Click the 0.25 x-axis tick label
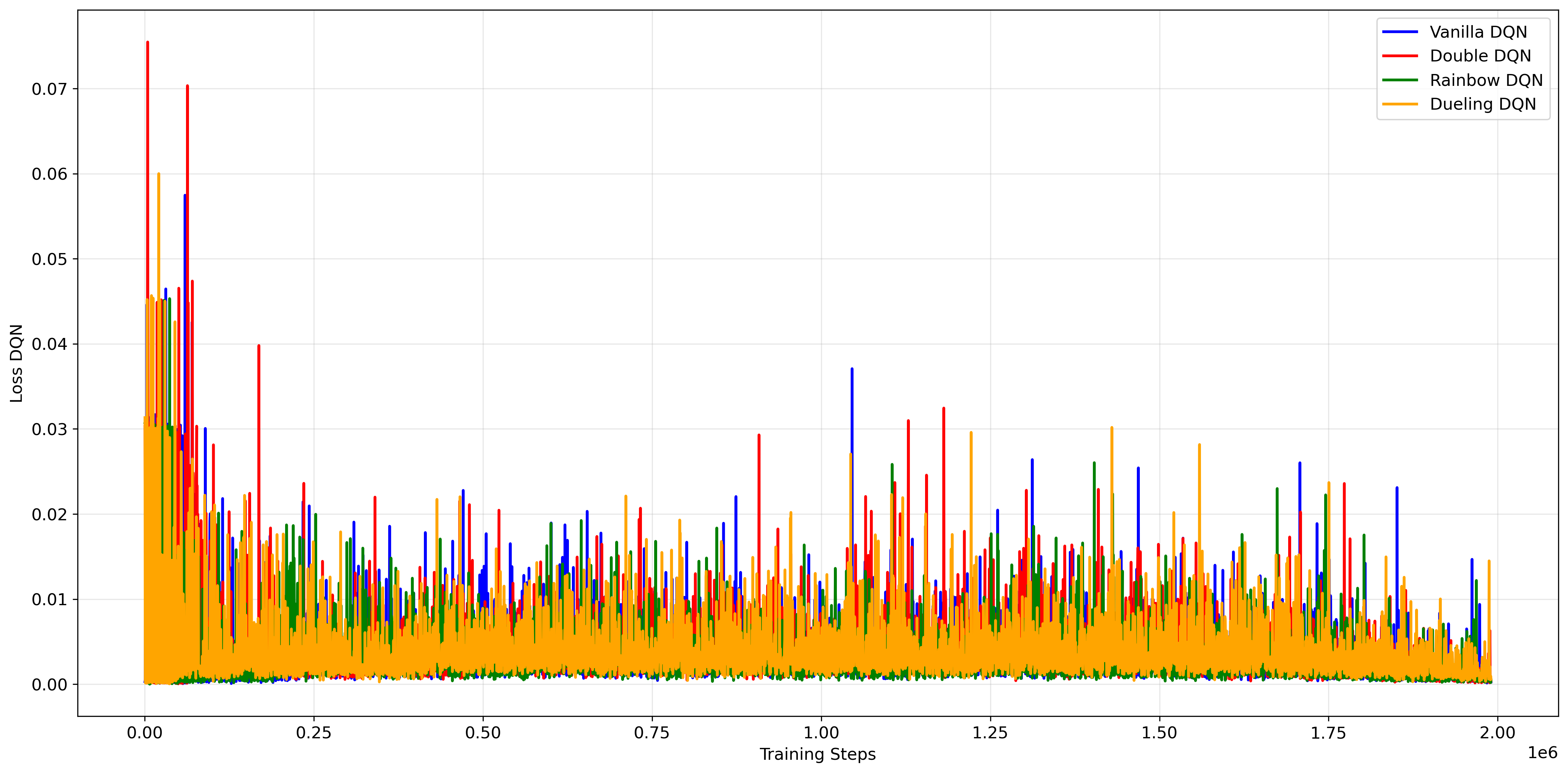The height and width of the screenshot is (773, 1568). [x=314, y=733]
